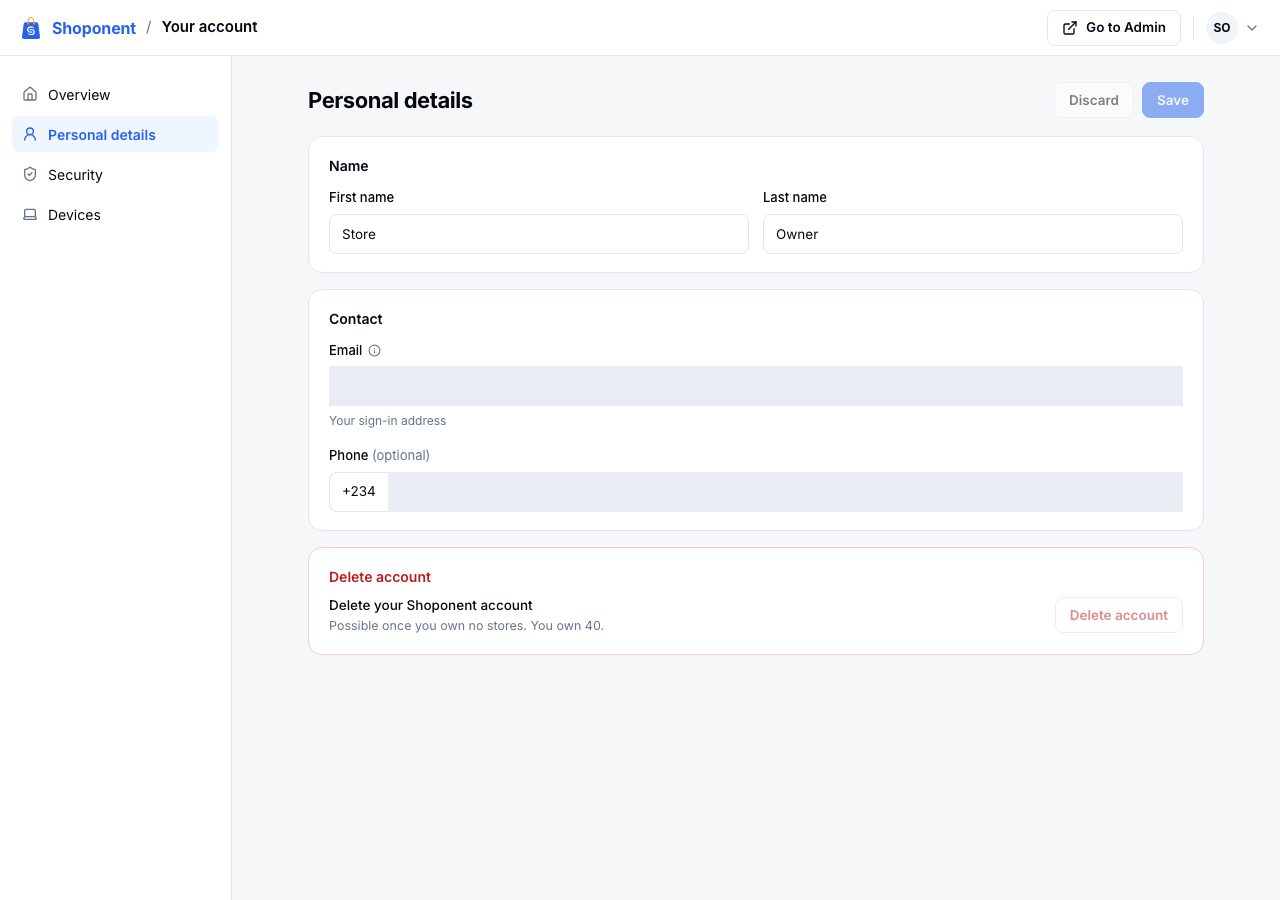Image resolution: width=1280 pixels, height=900 pixels.
Task: Open the SO avatar menu
Action: pyautogui.click(x=1221, y=28)
